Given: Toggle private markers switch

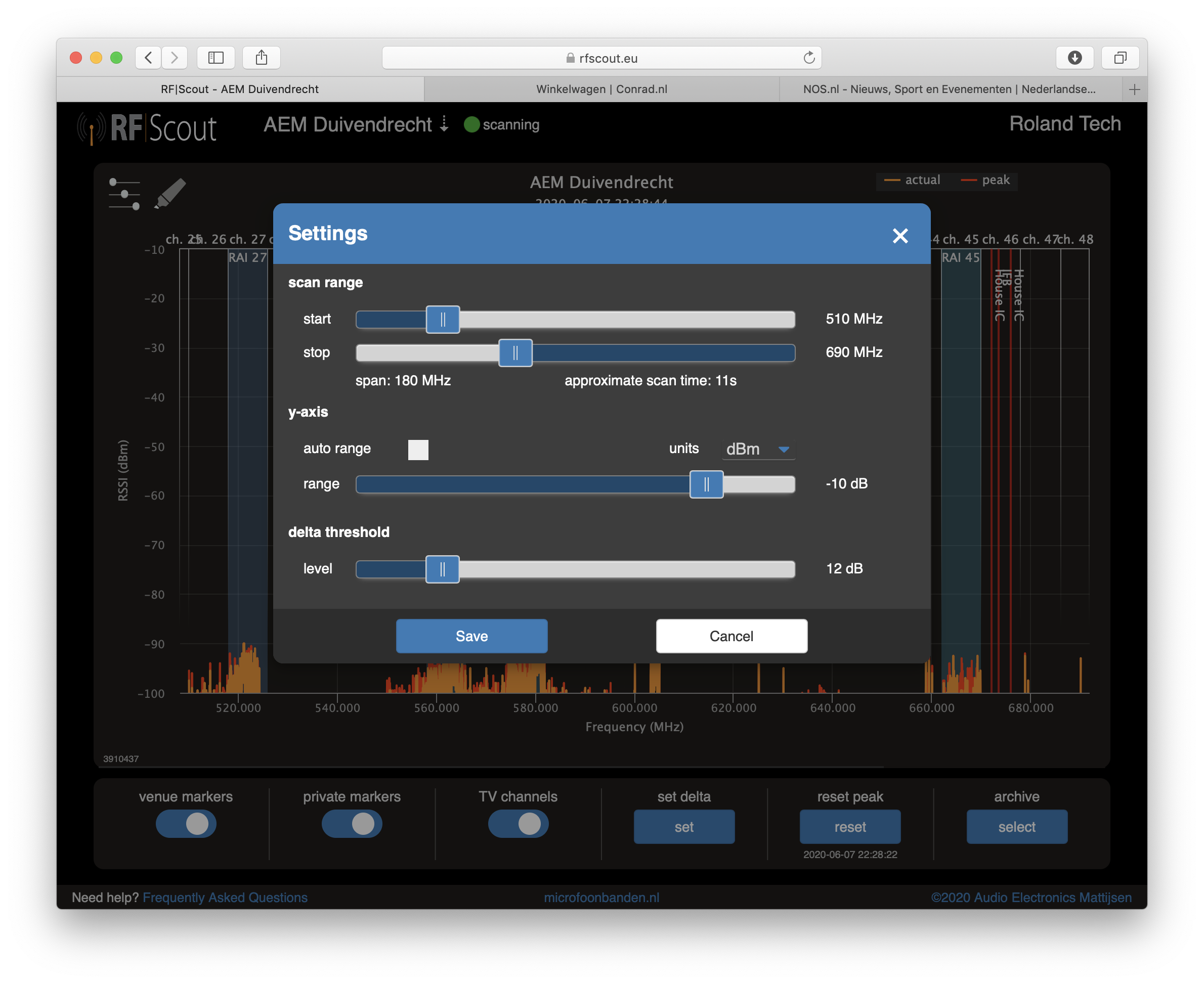Looking at the screenshot, I should [352, 823].
